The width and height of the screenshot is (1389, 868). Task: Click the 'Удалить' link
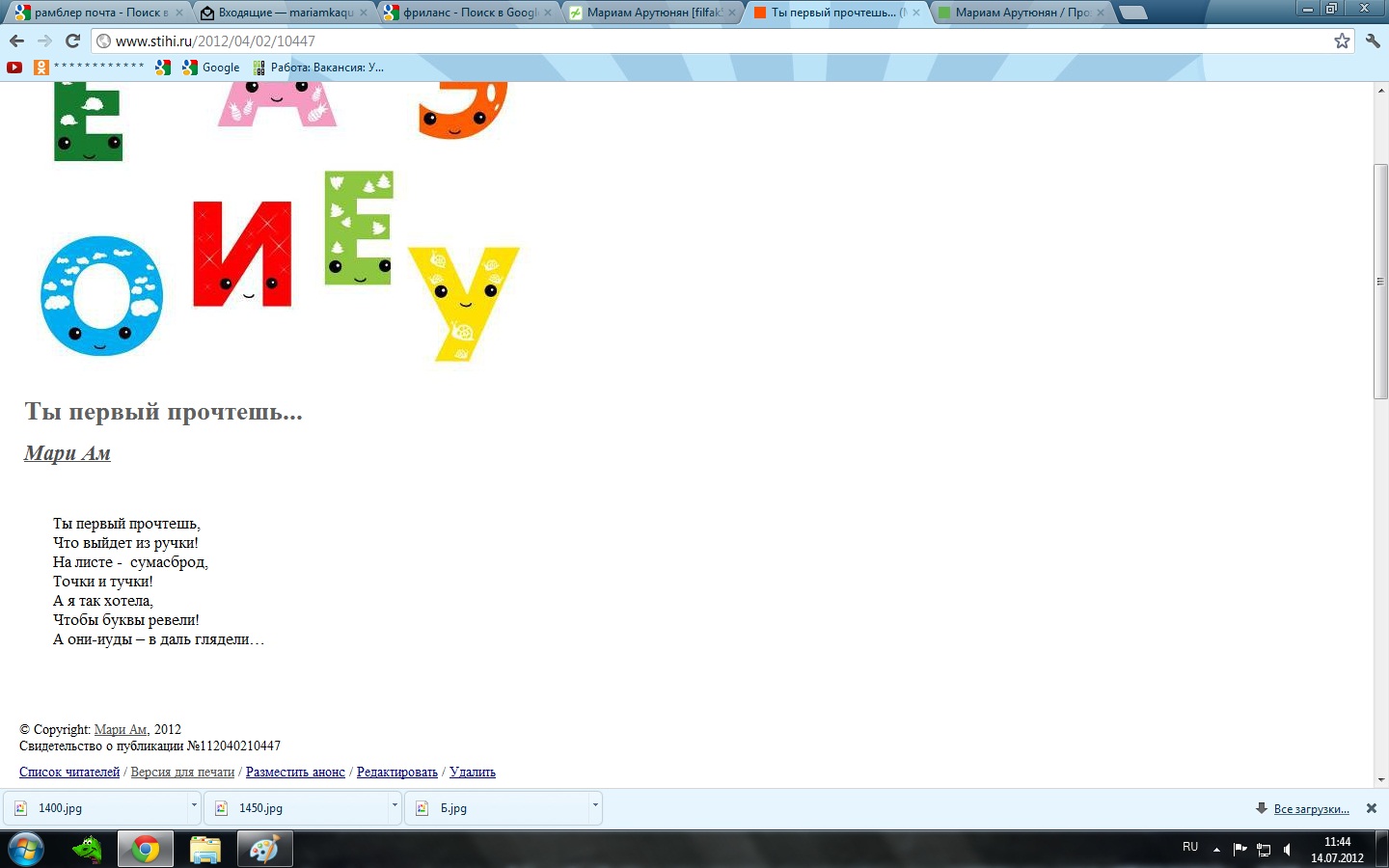coord(473,773)
